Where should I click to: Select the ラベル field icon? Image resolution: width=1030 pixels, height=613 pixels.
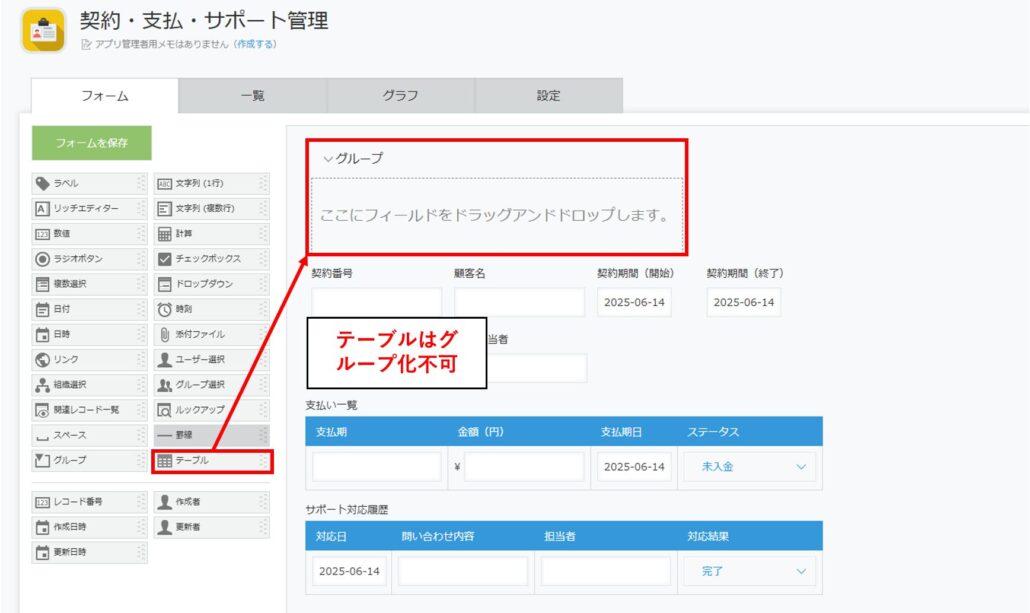pos(43,184)
